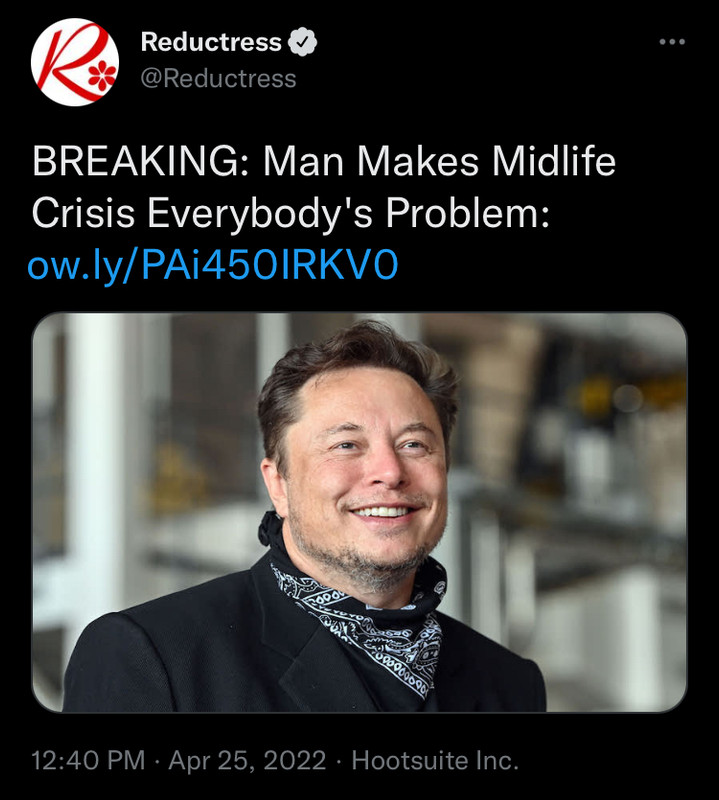Open the three-dot more options menu

pyautogui.click(x=672, y=42)
